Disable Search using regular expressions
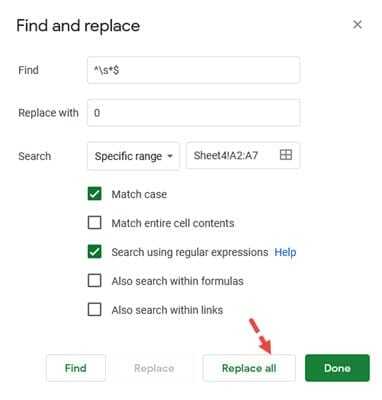The image size is (382, 400). pyautogui.click(x=94, y=252)
